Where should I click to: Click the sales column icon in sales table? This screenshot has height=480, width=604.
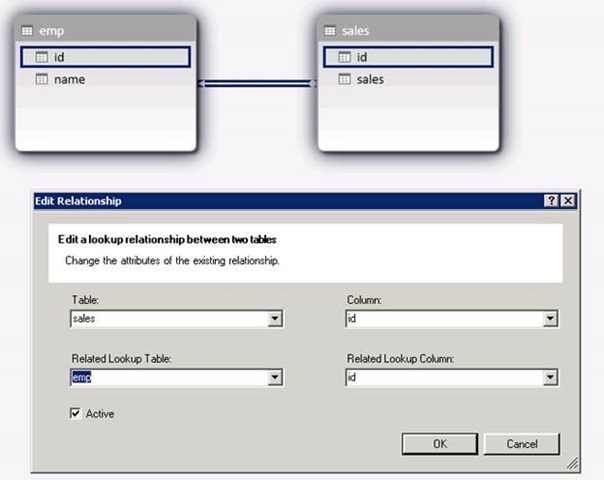[345, 80]
